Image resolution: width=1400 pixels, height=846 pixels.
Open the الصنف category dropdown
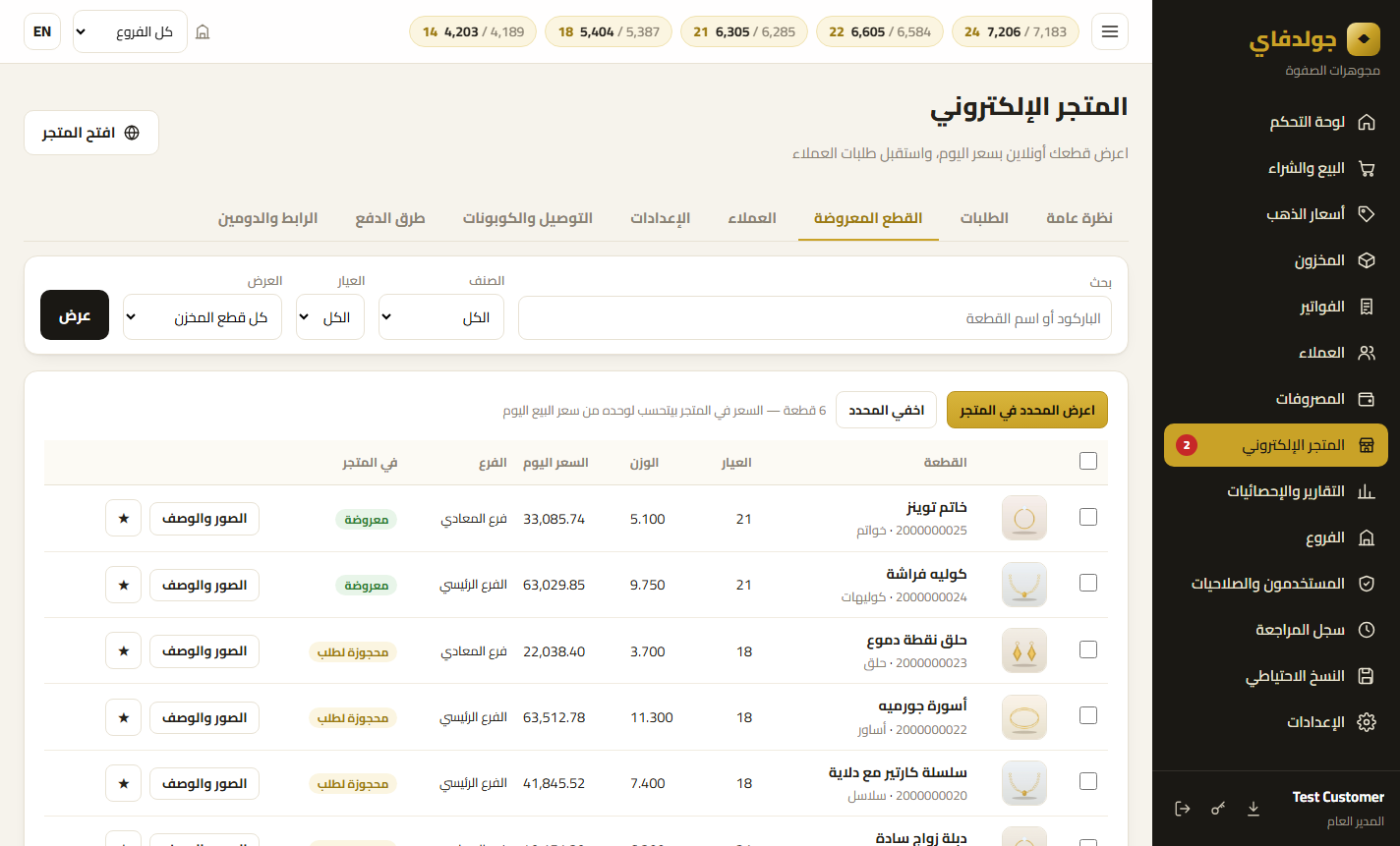(x=441, y=317)
